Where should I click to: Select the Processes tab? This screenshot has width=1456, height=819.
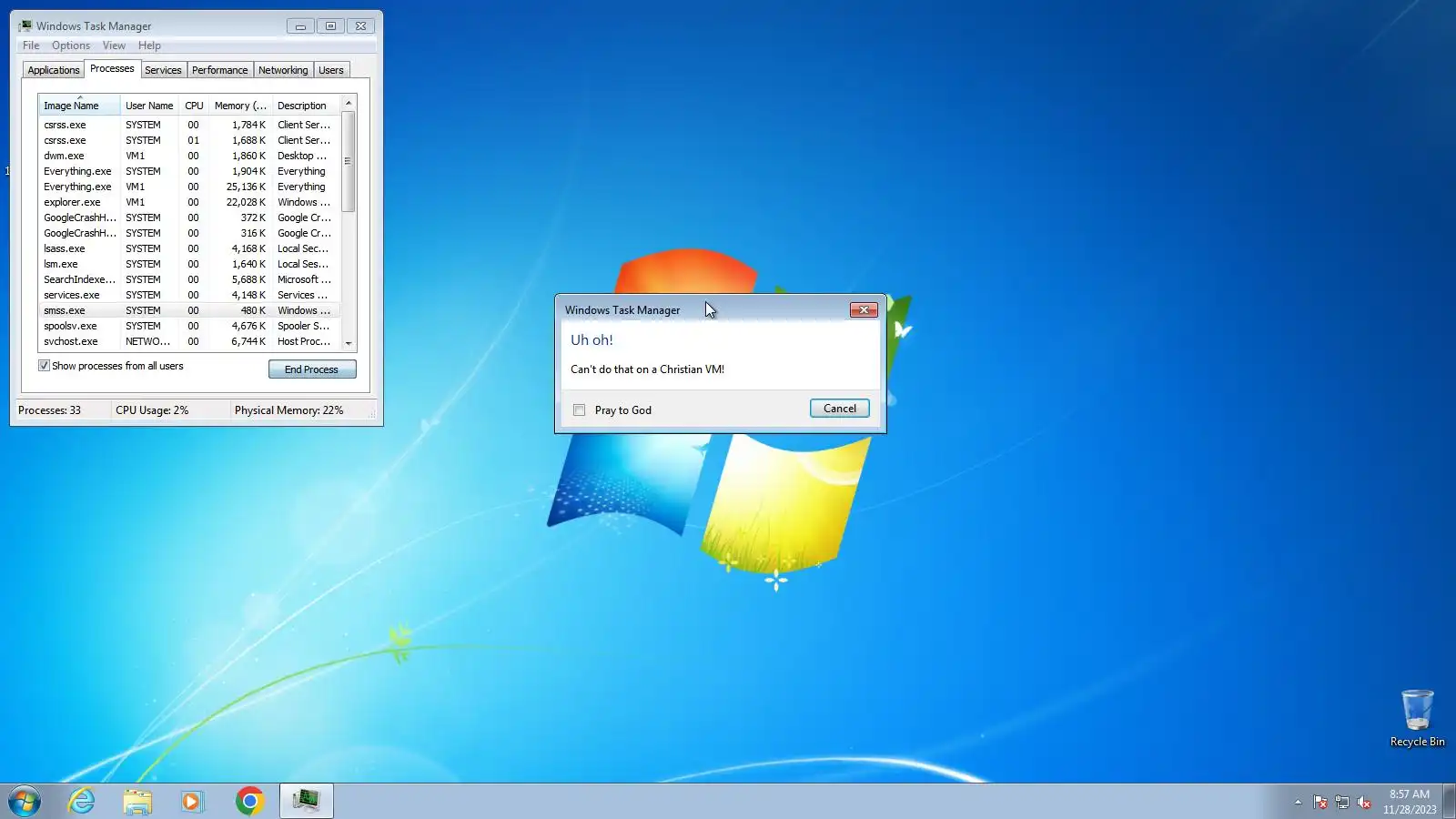(112, 69)
